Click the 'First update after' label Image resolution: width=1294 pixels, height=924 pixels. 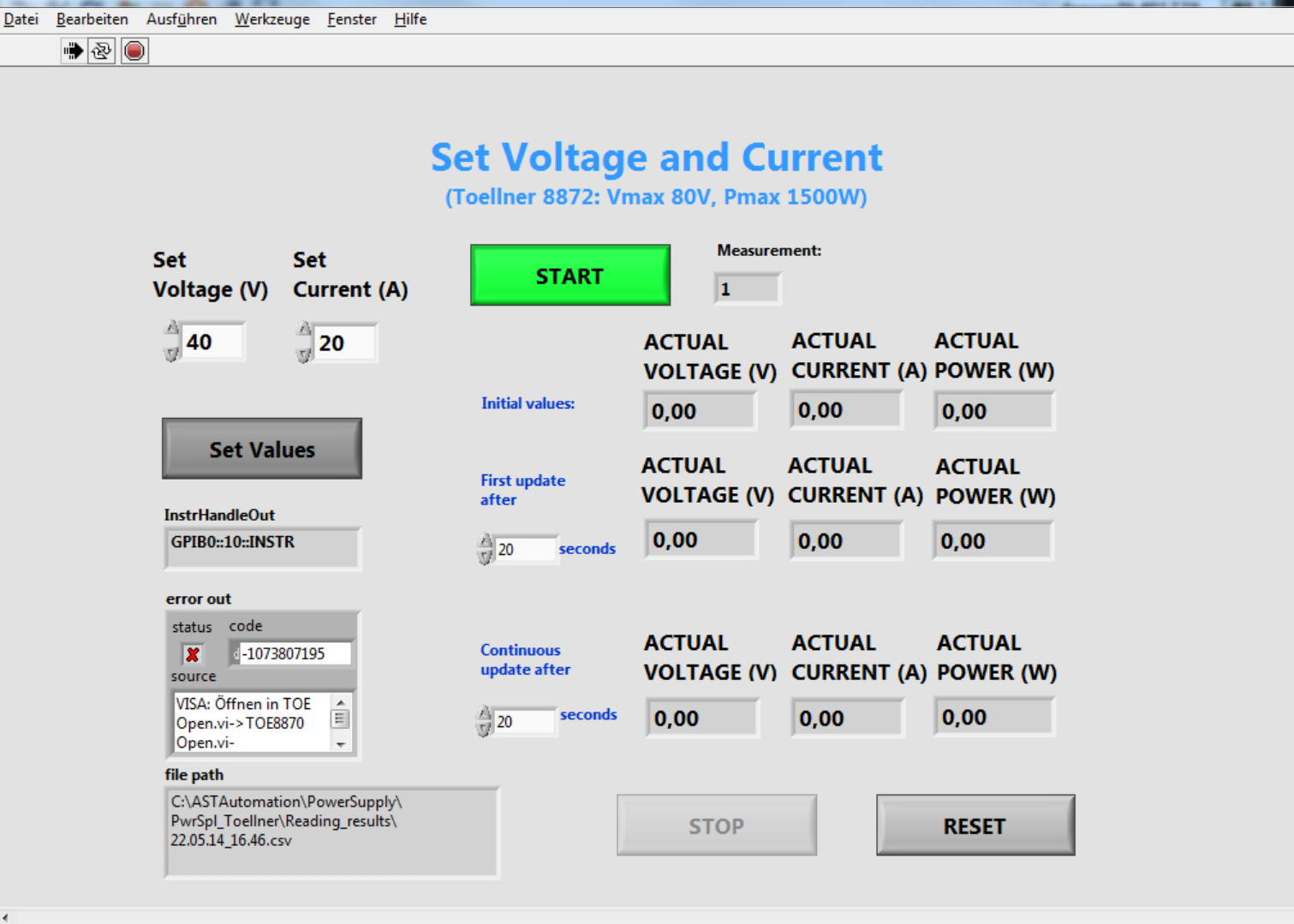(x=522, y=490)
